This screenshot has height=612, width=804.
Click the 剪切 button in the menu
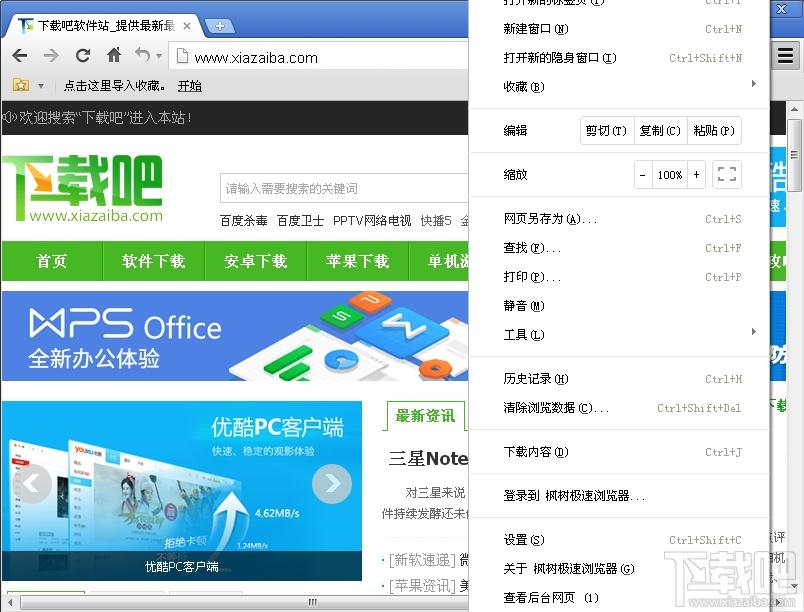[x=607, y=131]
